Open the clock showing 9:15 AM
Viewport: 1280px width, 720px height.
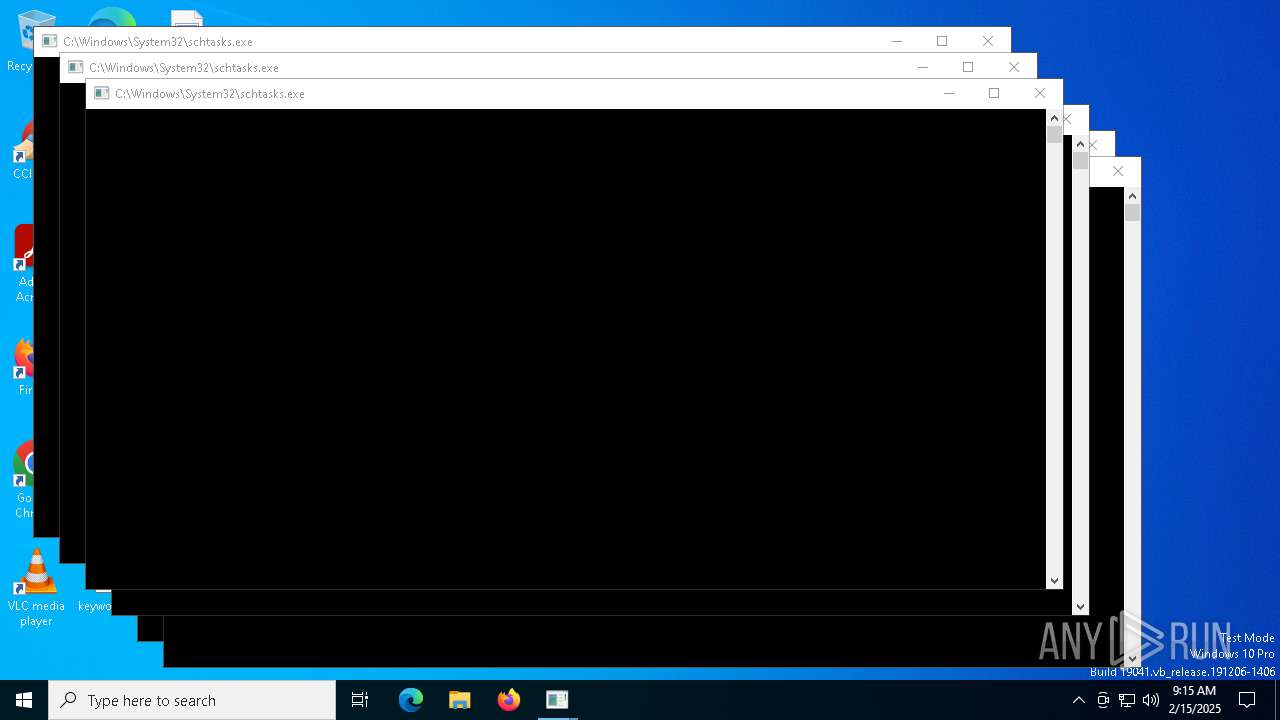(x=1194, y=700)
